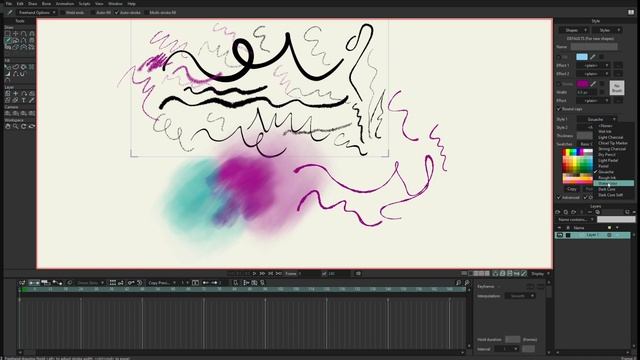The height and width of the screenshot is (360, 640).
Task: Select the Transform Layer tool
Action: 16,93
